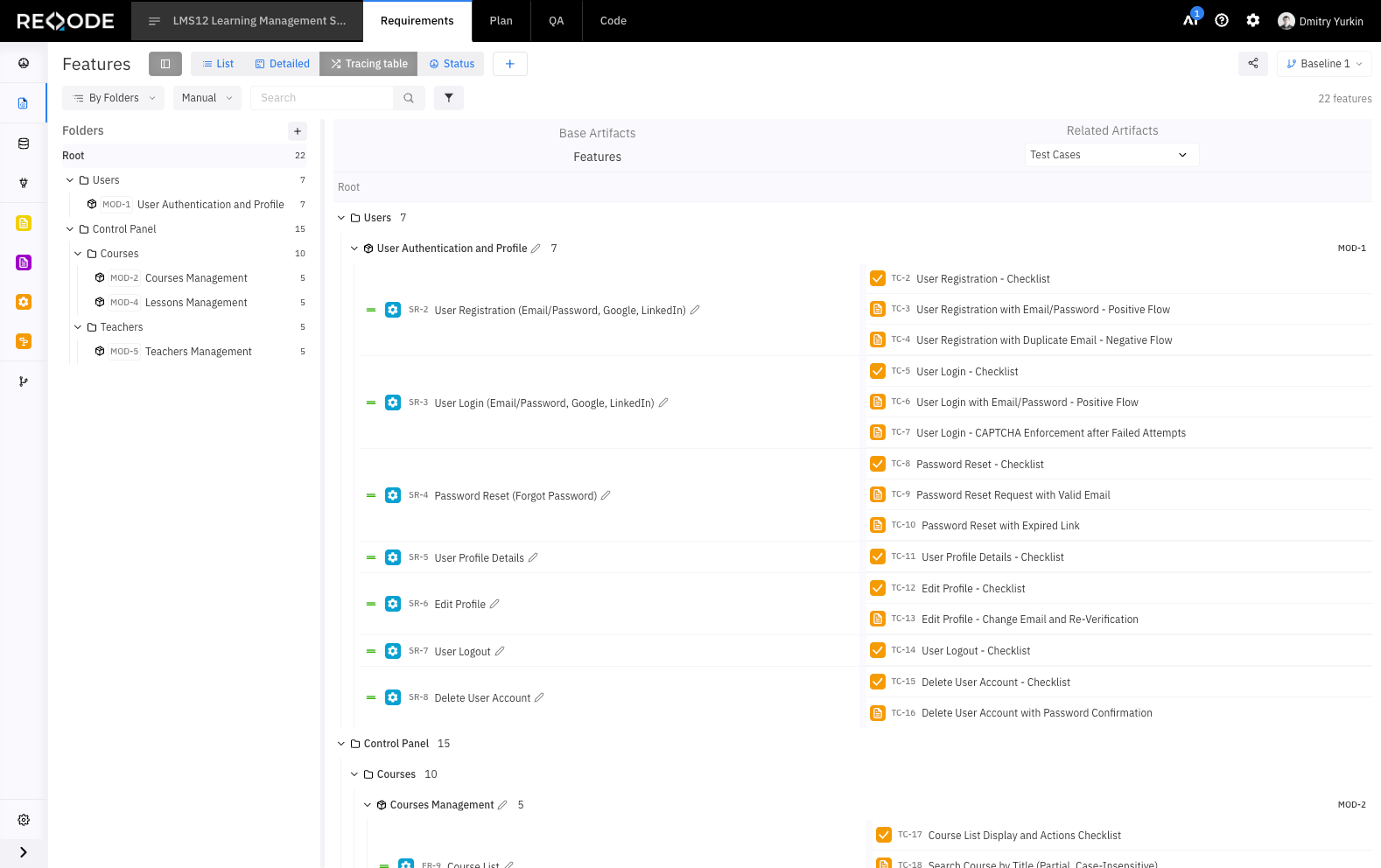
Task: Click the search magnifier icon
Action: tap(409, 98)
